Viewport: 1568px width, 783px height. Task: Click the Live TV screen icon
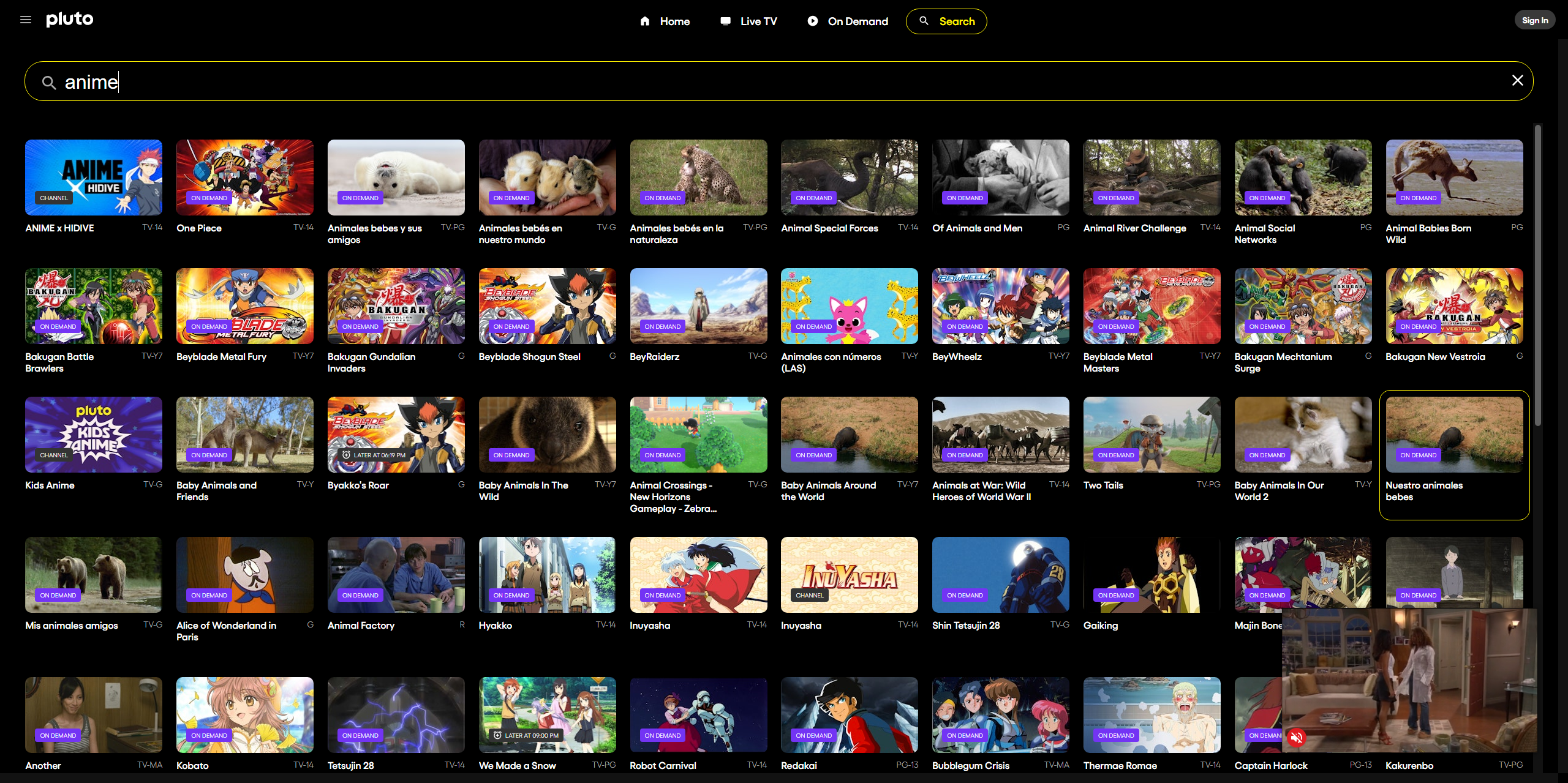click(x=726, y=21)
